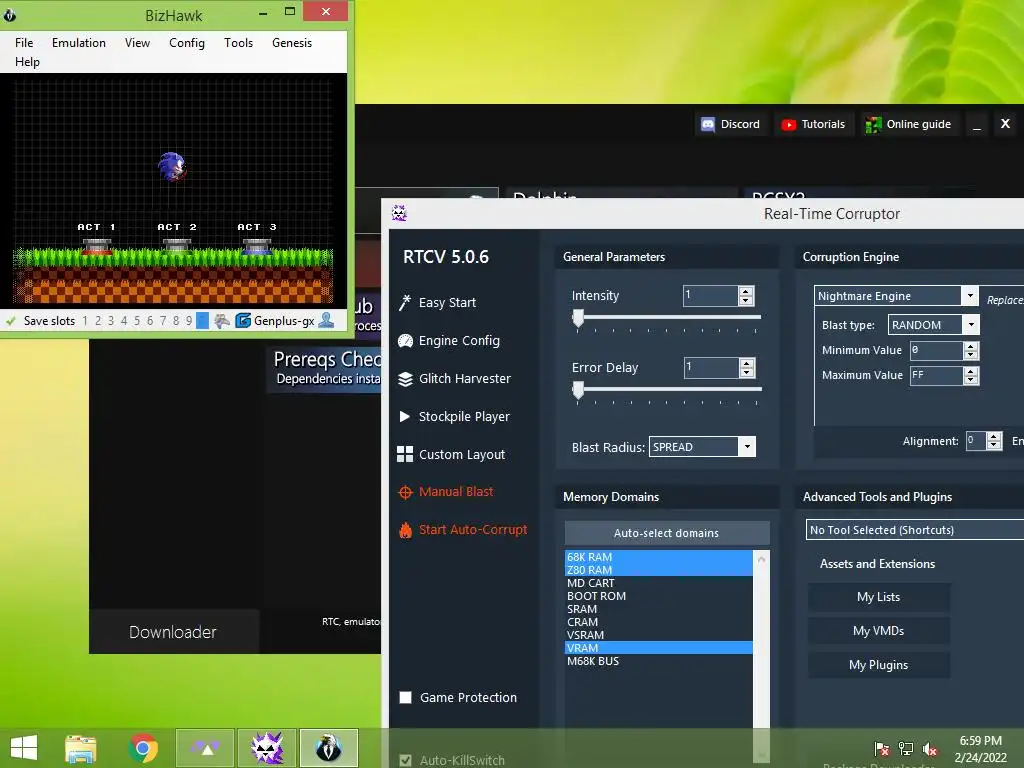1024x768 pixels.
Task: Select BOOT ROM memory domain
Action: [658, 596]
